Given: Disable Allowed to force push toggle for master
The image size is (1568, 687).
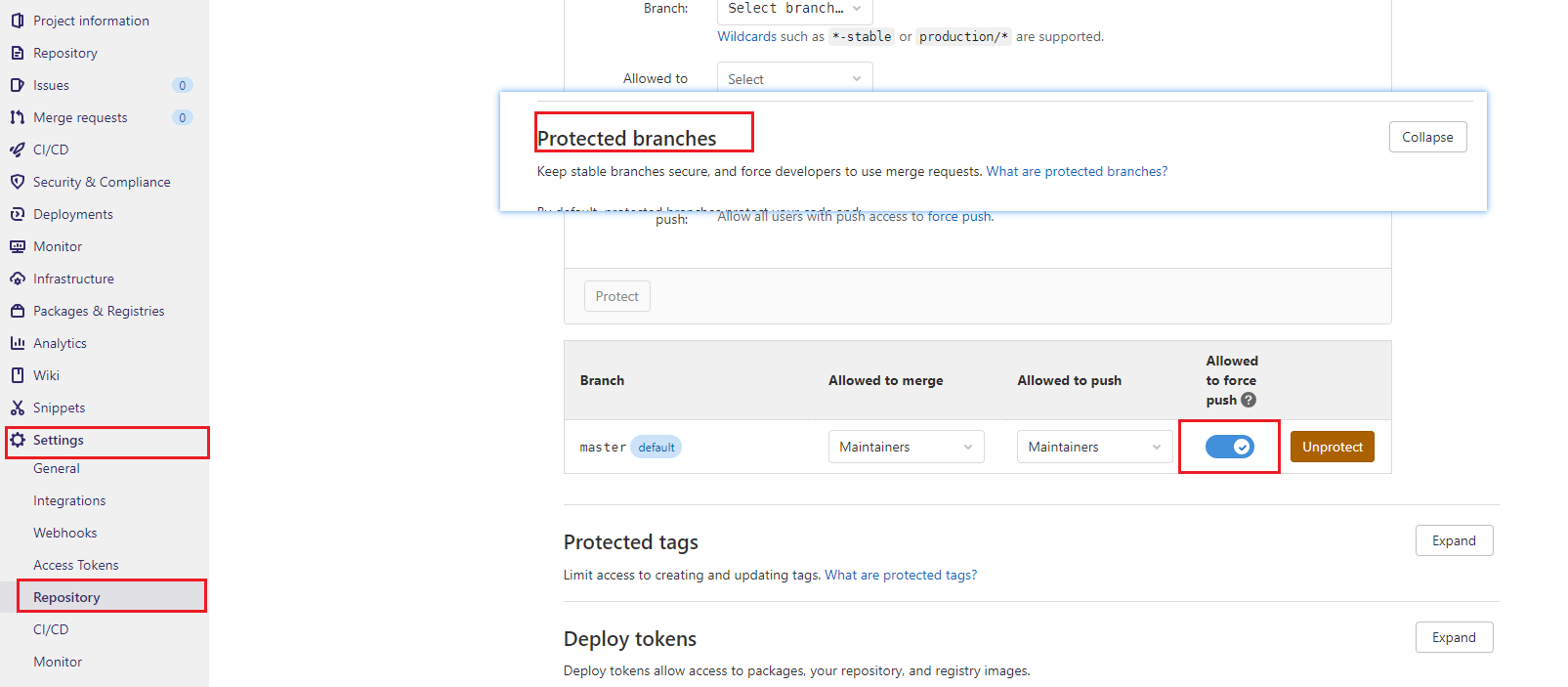Looking at the screenshot, I should (1229, 447).
